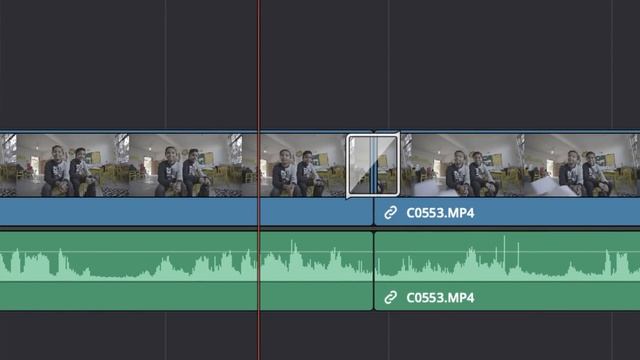The height and width of the screenshot is (360, 640).
Task: Select the cross dissolve transition between clips
Action: (x=373, y=165)
